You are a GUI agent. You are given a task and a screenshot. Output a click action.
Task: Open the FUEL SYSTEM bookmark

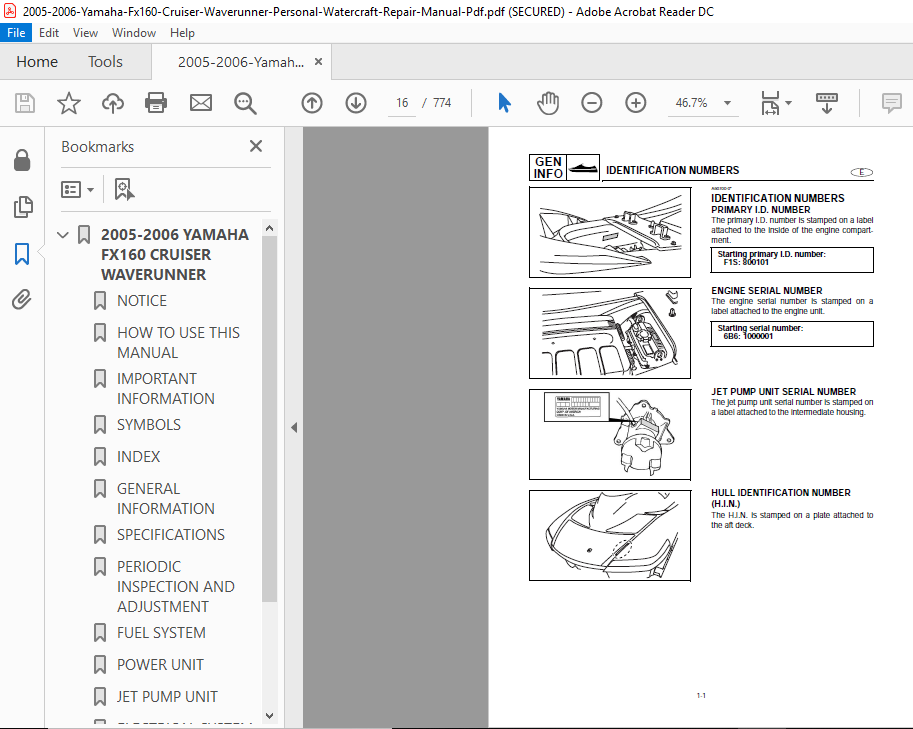pyautogui.click(x=161, y=633)
